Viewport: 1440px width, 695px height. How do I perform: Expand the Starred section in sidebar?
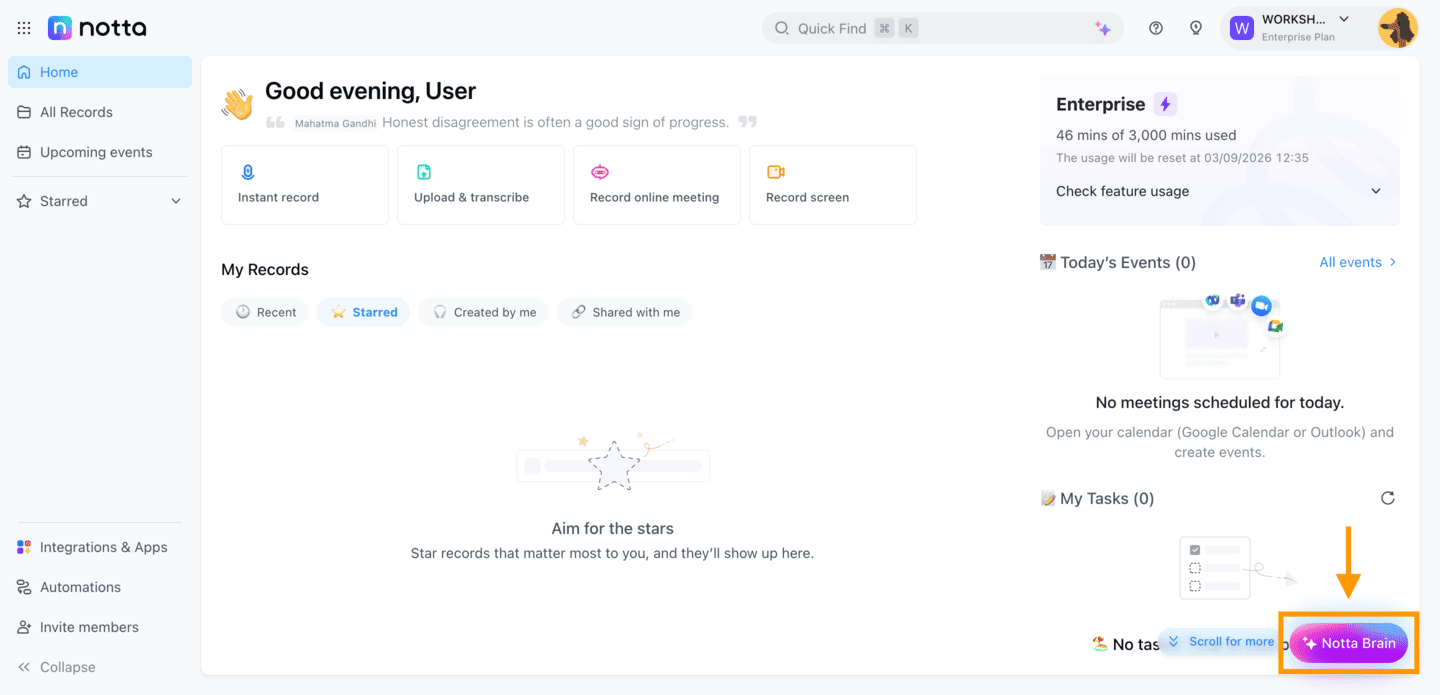tap(176, 201)
